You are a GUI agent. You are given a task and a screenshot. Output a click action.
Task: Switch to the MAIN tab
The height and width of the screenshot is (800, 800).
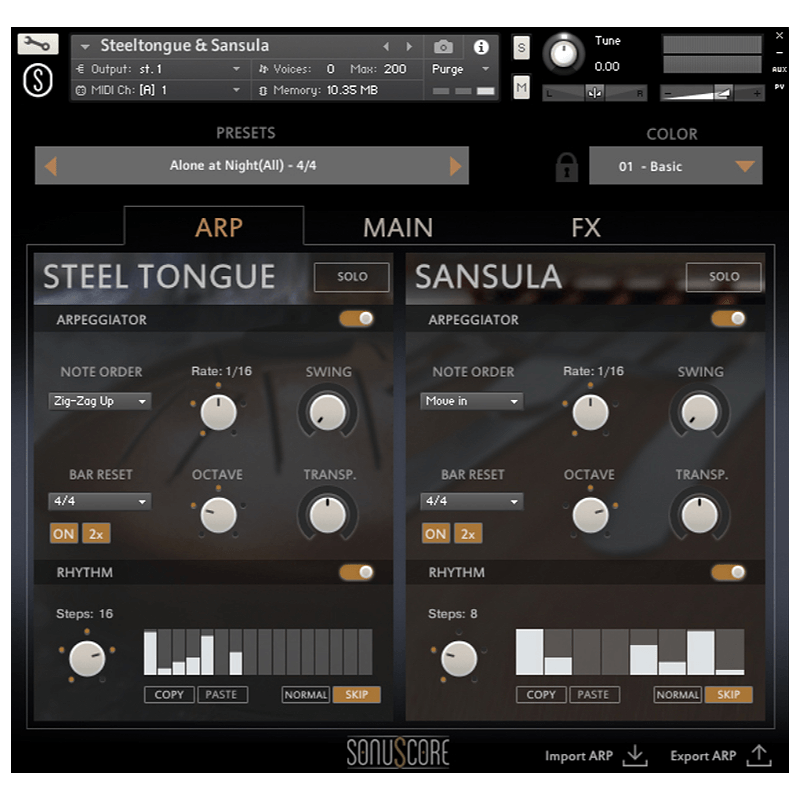398,228
